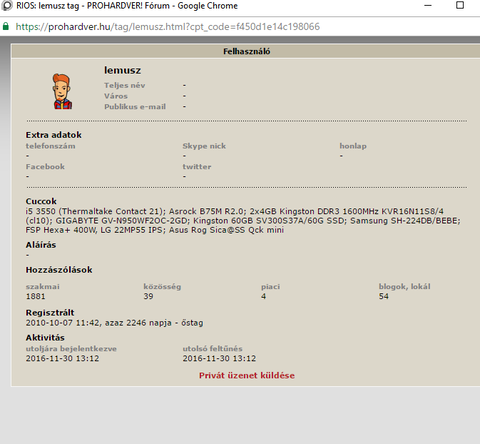Click the utoljára bejelentkezve label
The image size is (480, 444).
click(71, 349)
